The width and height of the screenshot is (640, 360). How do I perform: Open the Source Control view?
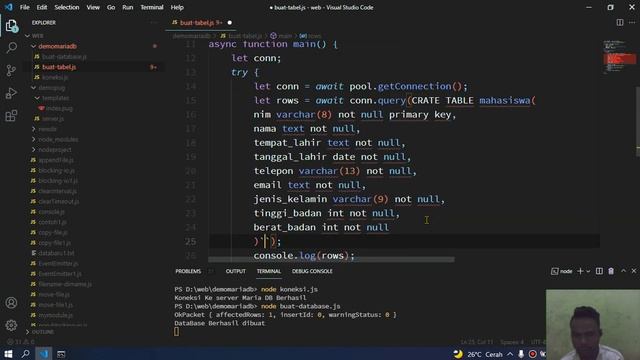coord(11,71)
